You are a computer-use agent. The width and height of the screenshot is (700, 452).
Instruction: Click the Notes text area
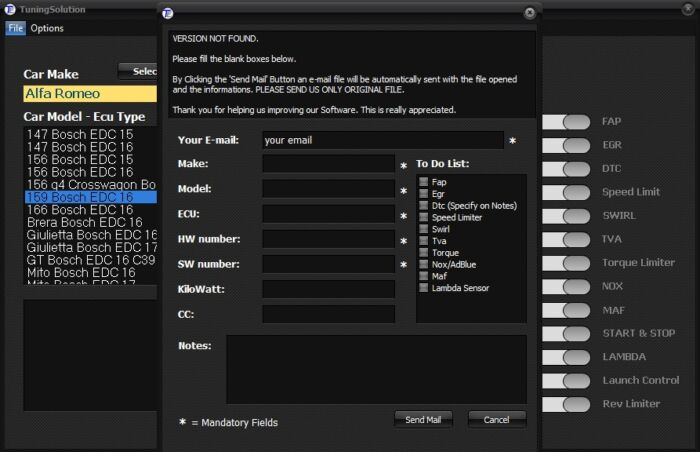click(x=376, y=370)
